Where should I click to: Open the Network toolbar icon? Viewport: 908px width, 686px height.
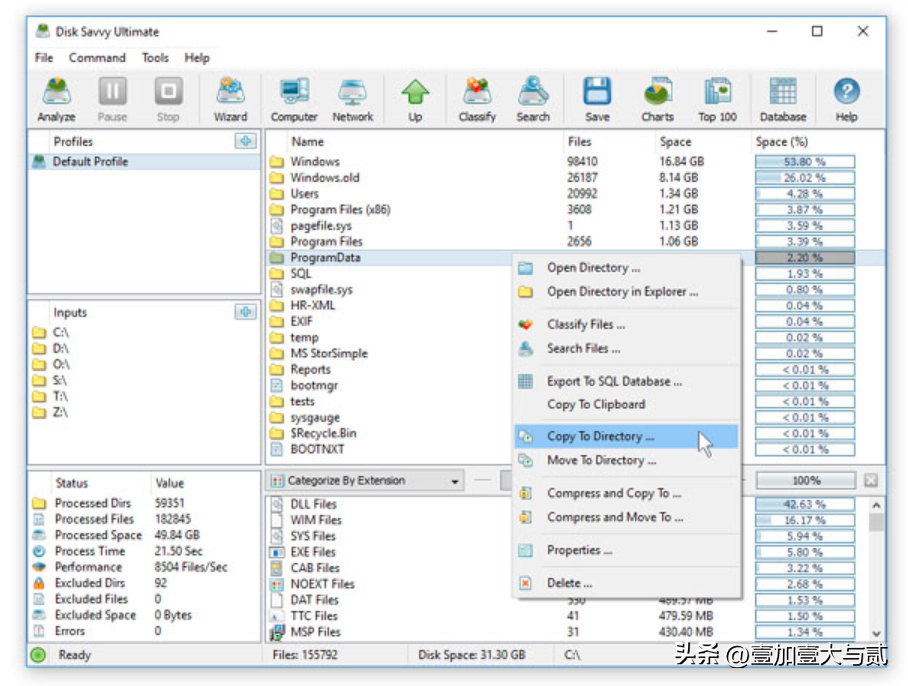[x=353, y=100]
